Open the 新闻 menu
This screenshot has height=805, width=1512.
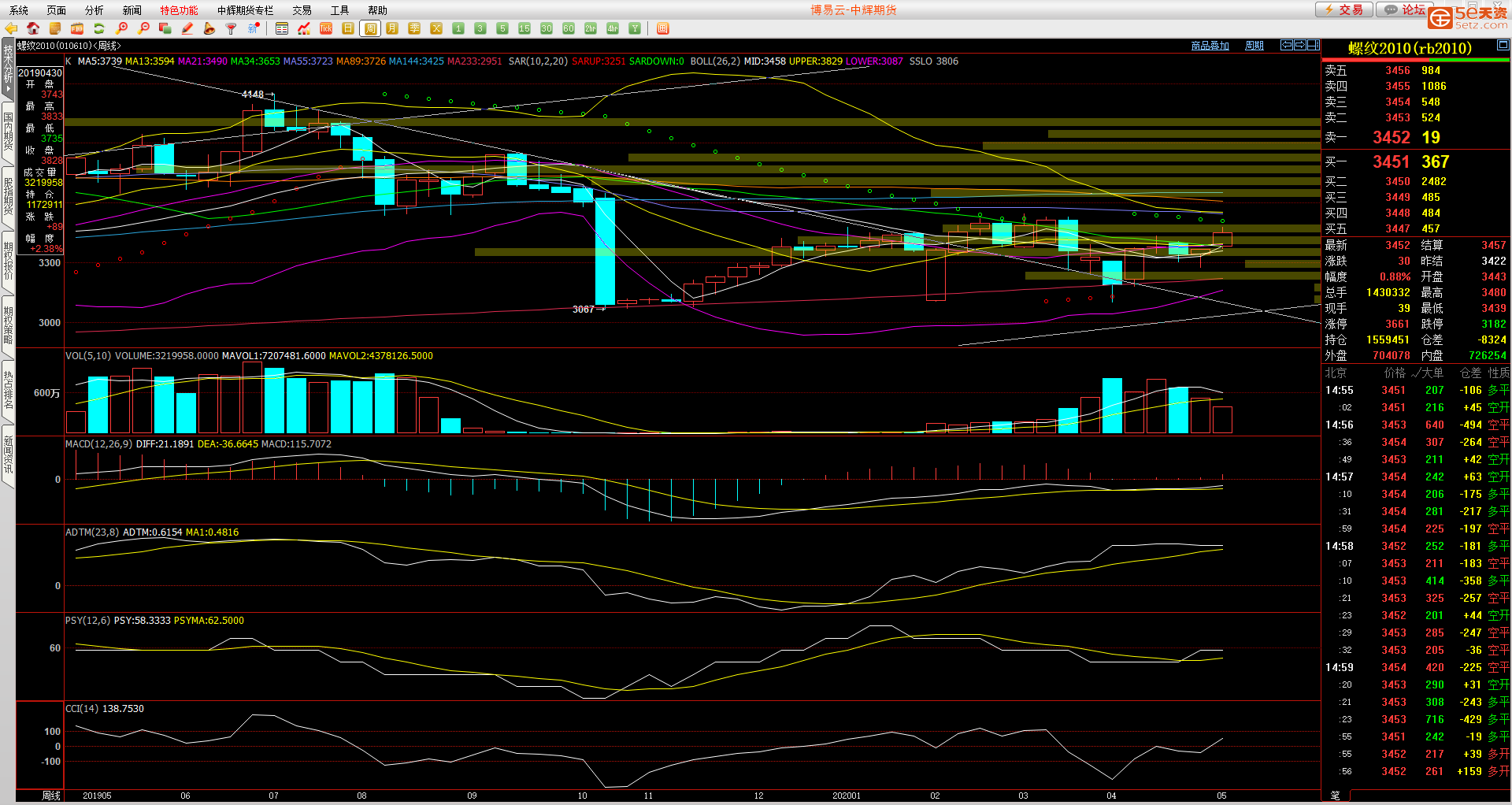point(132,10)
